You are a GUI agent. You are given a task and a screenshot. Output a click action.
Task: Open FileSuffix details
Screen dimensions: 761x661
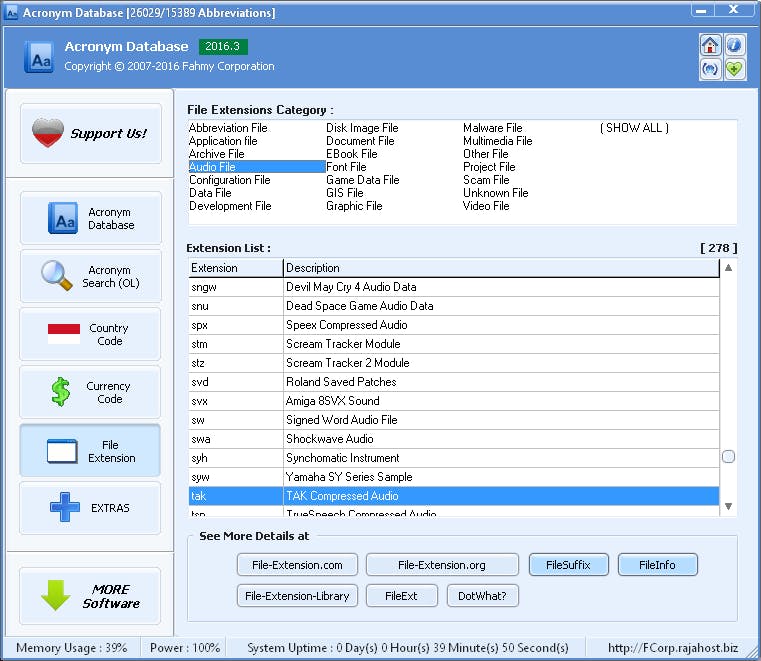click(x=569, y=565)
